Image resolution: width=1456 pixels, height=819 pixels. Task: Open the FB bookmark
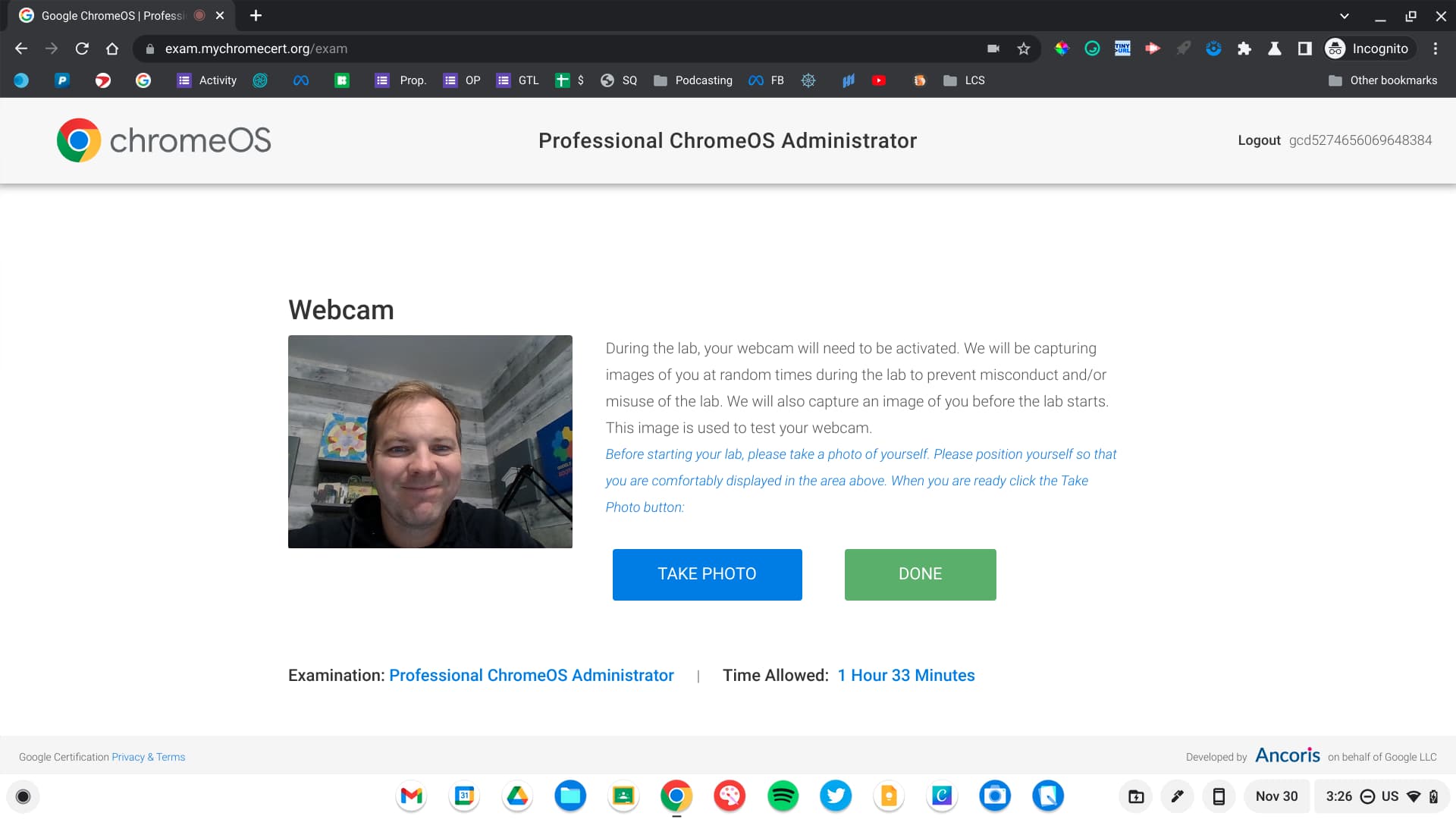(x=766, y=80)
